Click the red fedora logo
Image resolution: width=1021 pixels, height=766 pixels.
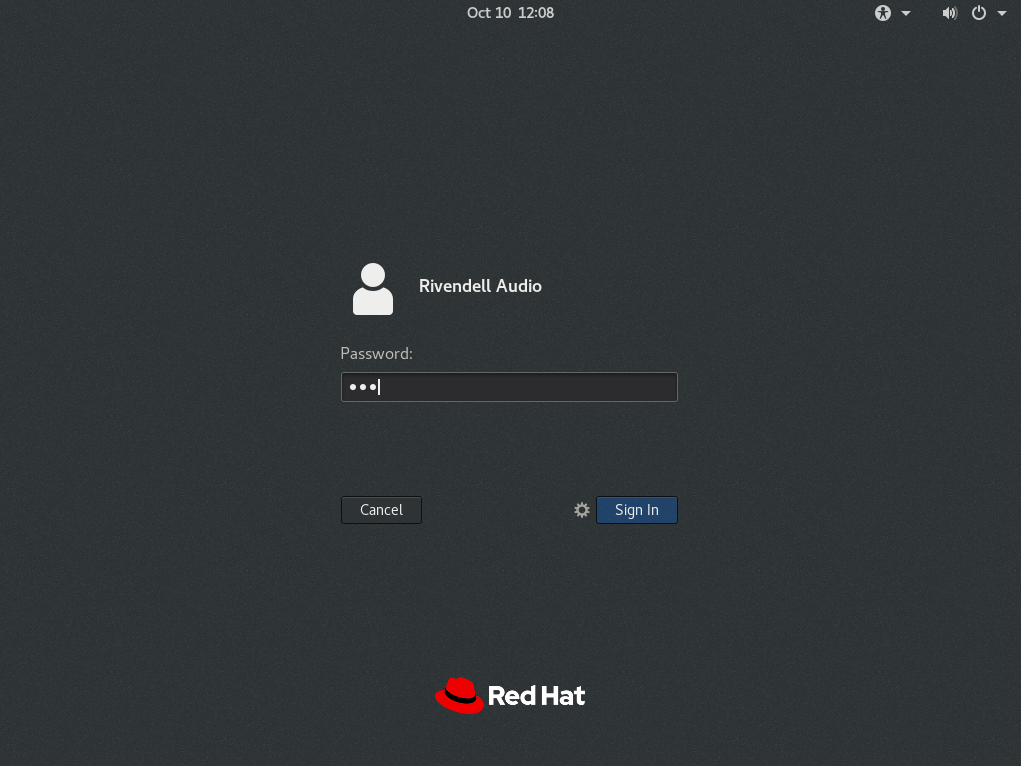tap(459, 696)
